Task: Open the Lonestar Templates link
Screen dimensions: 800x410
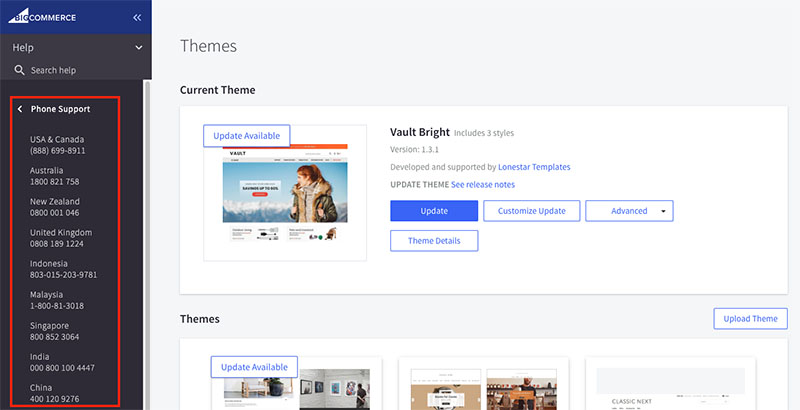Action: [x=534, y=167]
